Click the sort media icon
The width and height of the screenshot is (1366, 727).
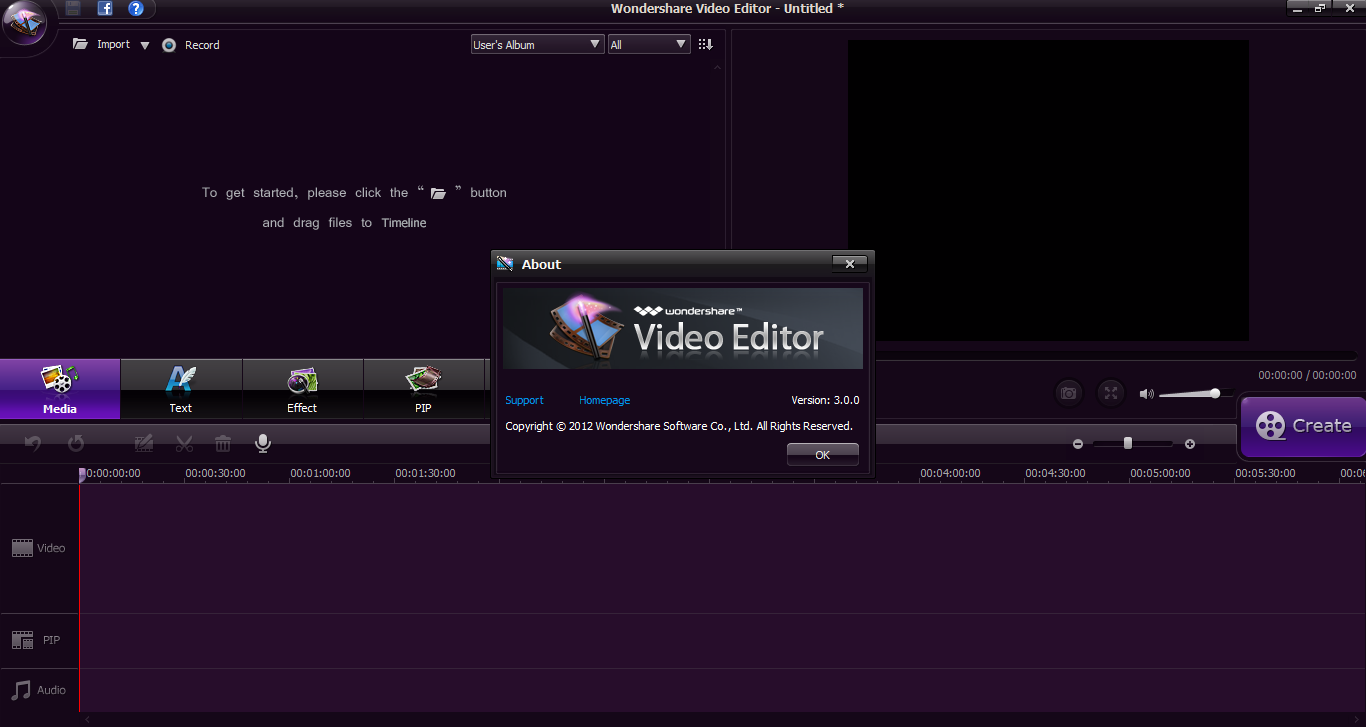point(705,44)
